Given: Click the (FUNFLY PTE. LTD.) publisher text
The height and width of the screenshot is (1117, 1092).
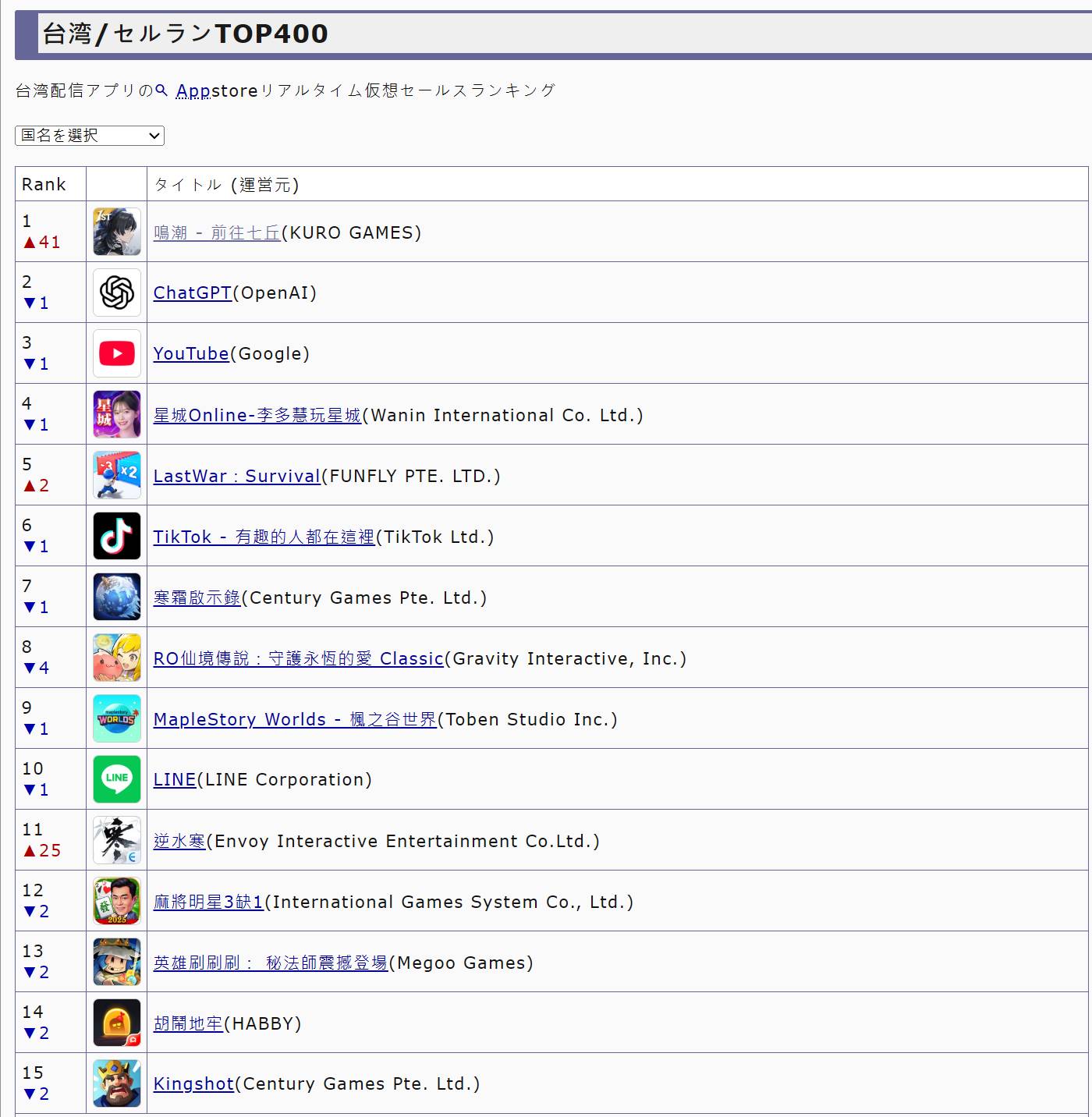Looking at the screenshot, I should click(x=411, y=476).
